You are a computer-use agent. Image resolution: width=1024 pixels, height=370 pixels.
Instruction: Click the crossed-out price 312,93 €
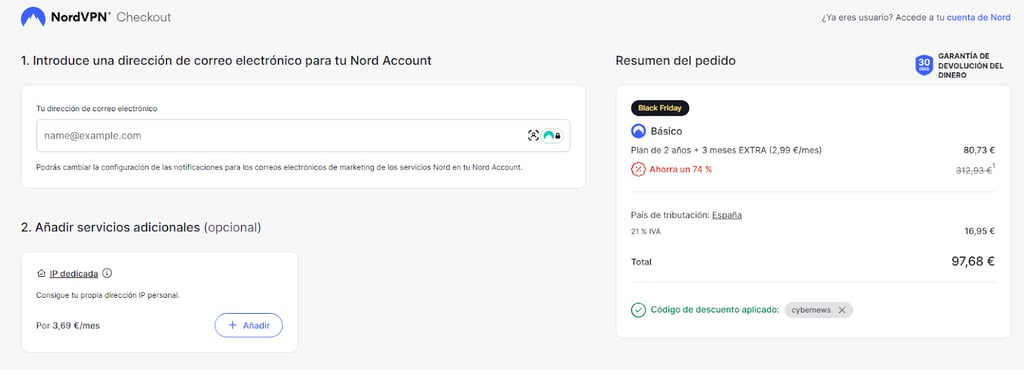tap(974, 170)
